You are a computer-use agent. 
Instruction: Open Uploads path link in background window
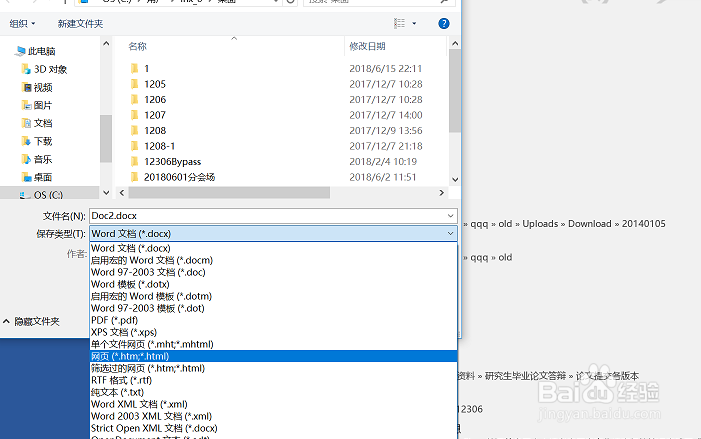coord(540,224)
